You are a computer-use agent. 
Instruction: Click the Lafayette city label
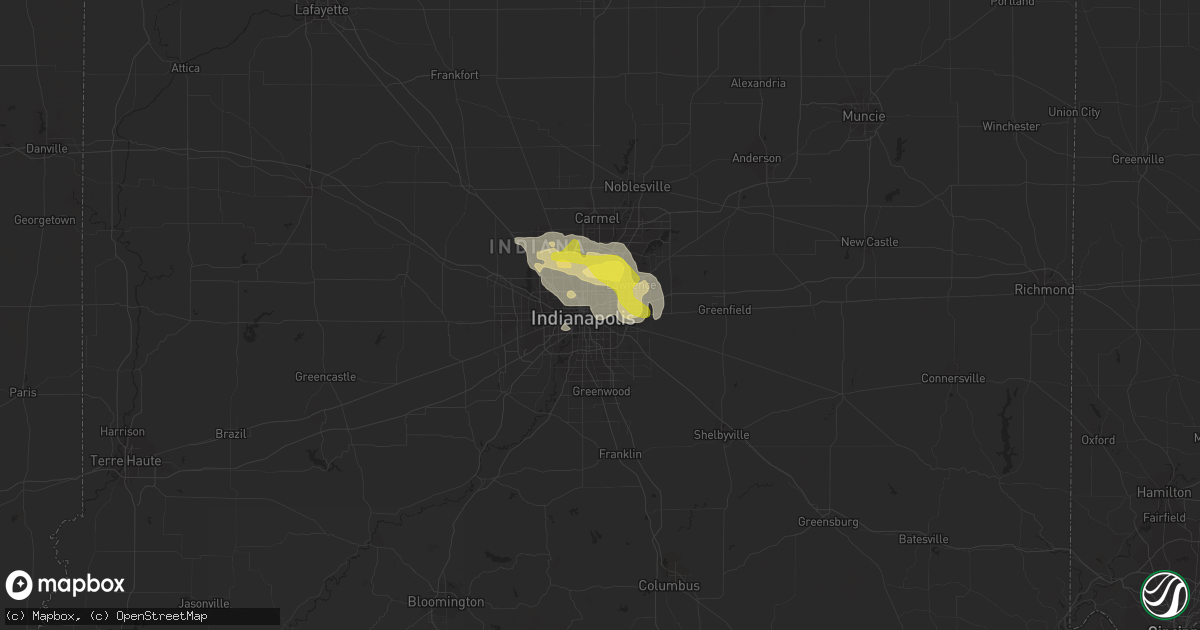[322, 10]
